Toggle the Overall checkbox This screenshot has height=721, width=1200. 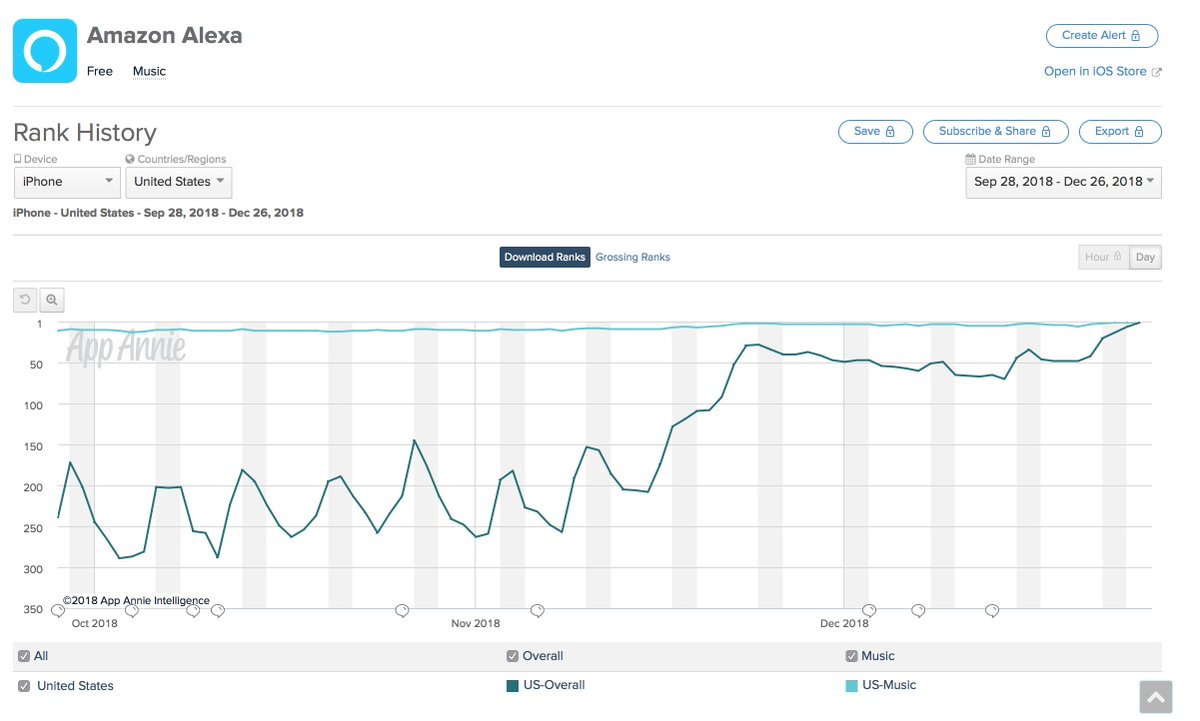(x=513, y=656)
